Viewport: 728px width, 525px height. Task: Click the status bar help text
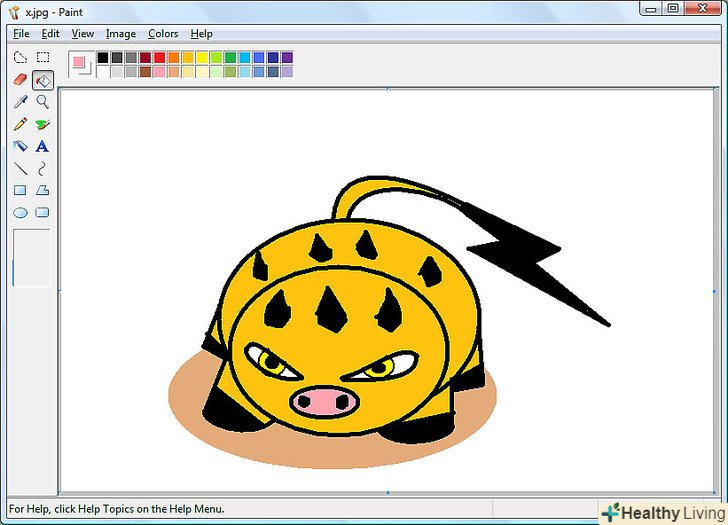(117, 509)
